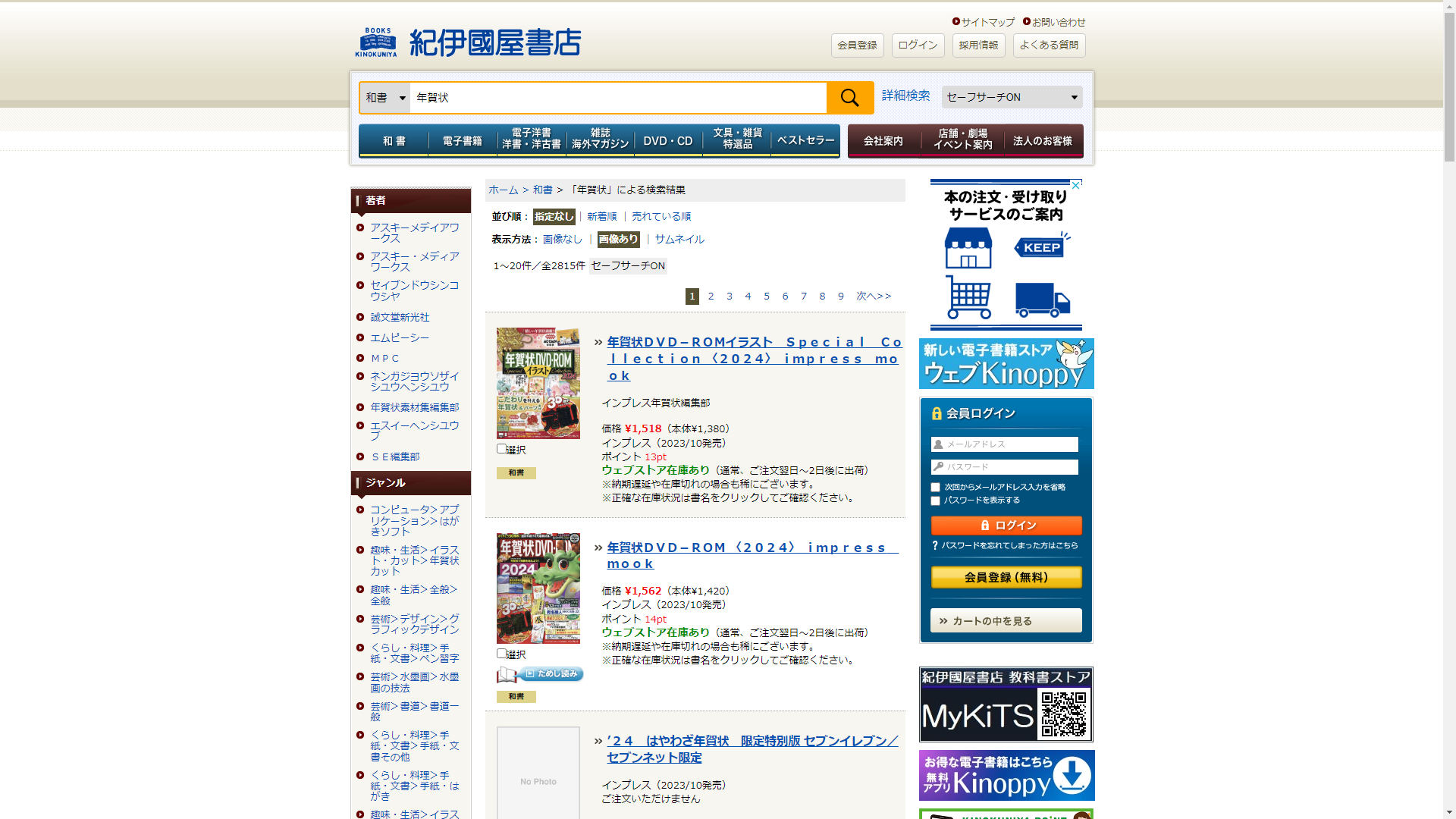Image resolution: width=1456 pixels, height=819 pixels.
Task: Open the Web Kinoppy ebook store banner
Action: coord(1006,364)
